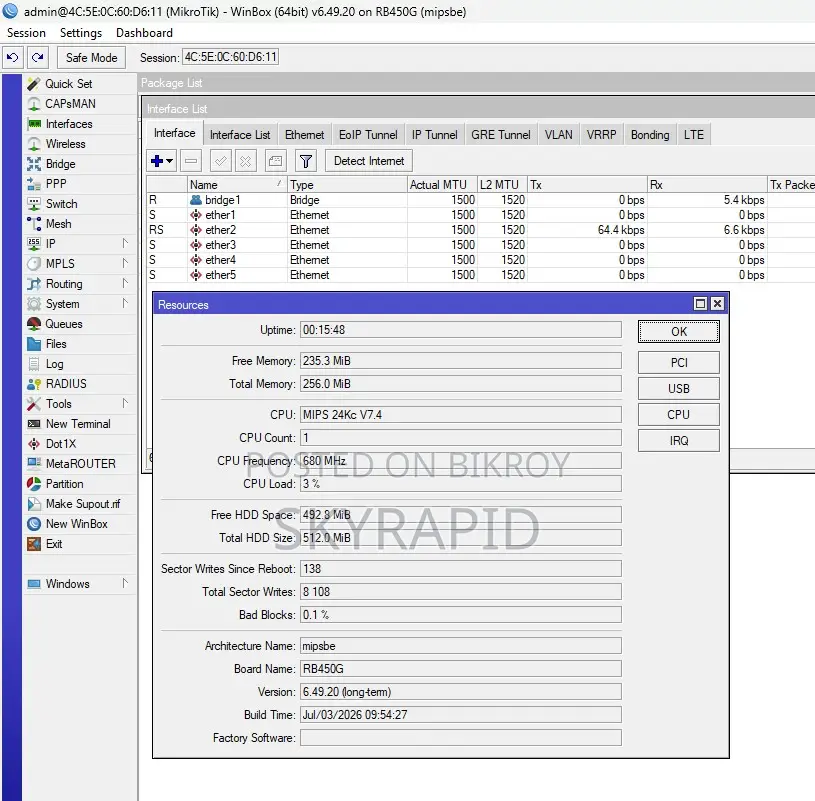This screenshot has height=801, width=815.
Task: Switch to Bonding tab
Action: (650, 135)
